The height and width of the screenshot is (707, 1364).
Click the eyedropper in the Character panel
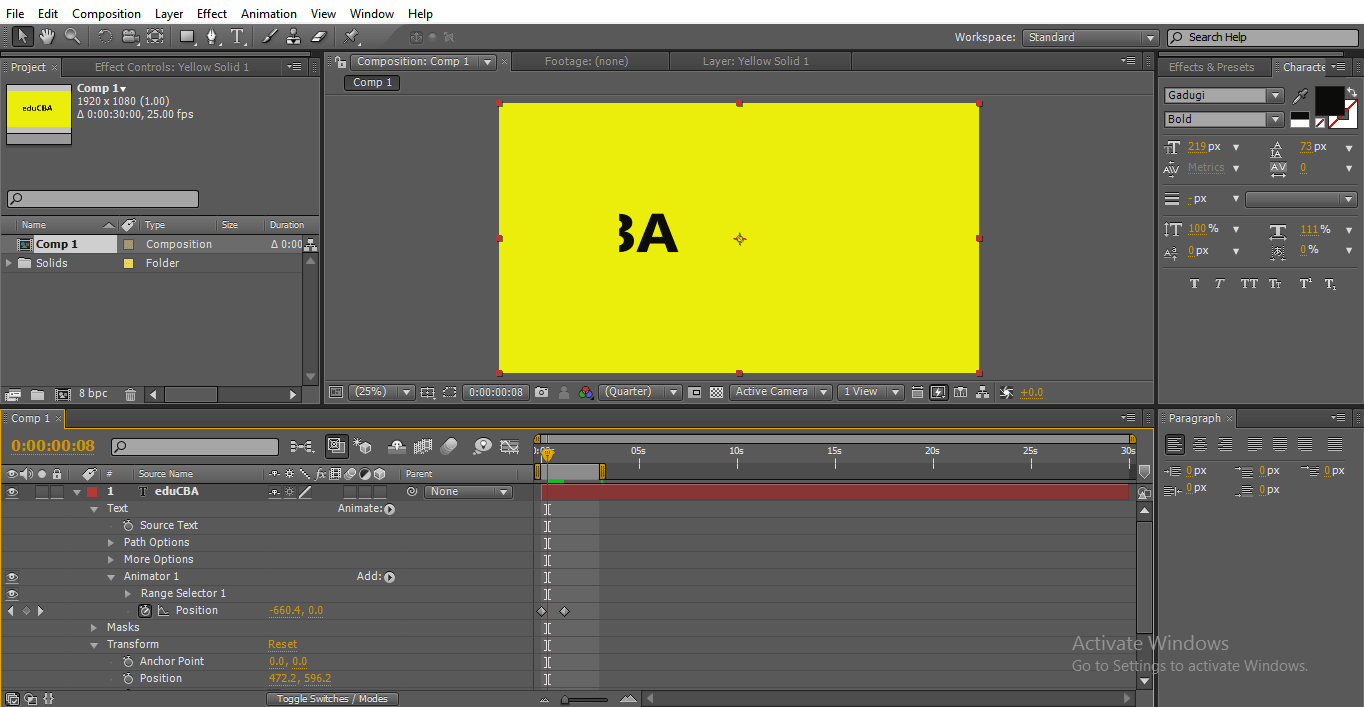click(x=1300, y=96)
